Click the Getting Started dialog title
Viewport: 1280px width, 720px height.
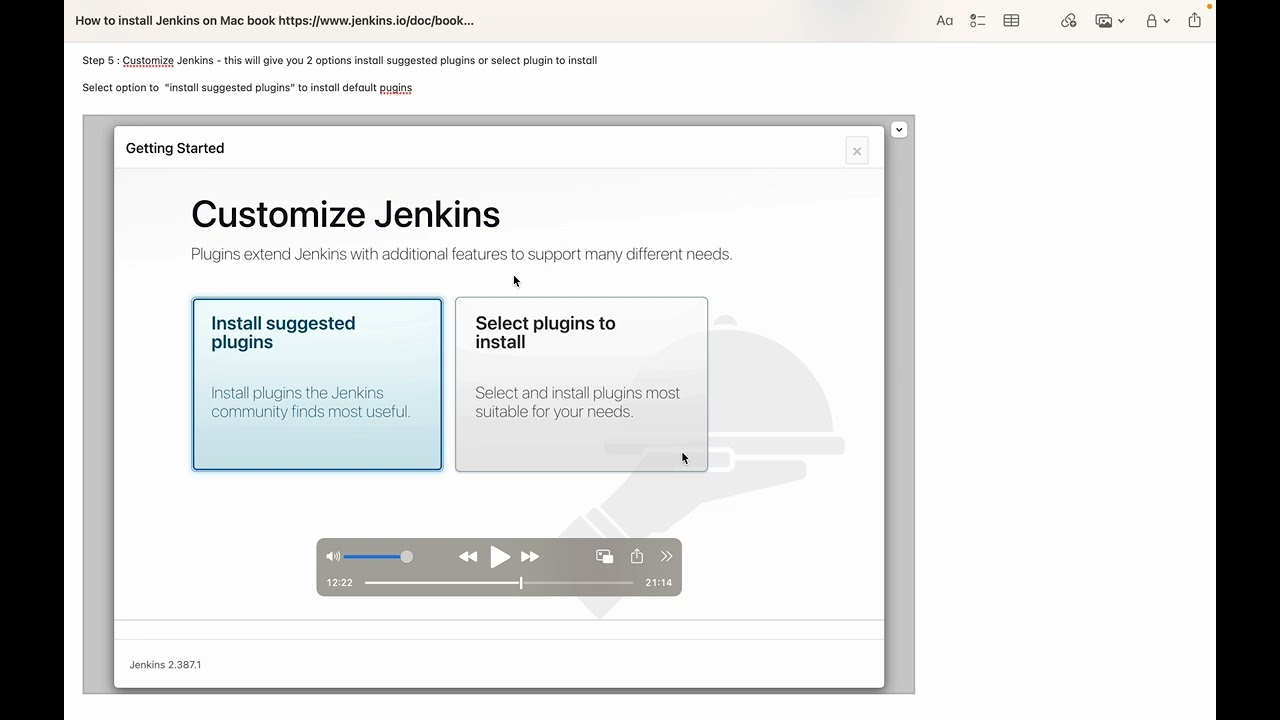175,148
